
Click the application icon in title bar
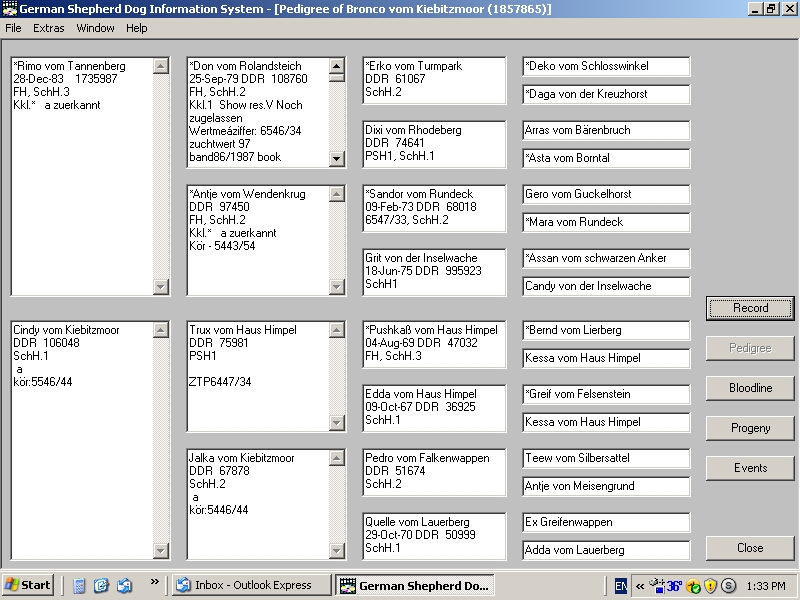coord(10,9)
